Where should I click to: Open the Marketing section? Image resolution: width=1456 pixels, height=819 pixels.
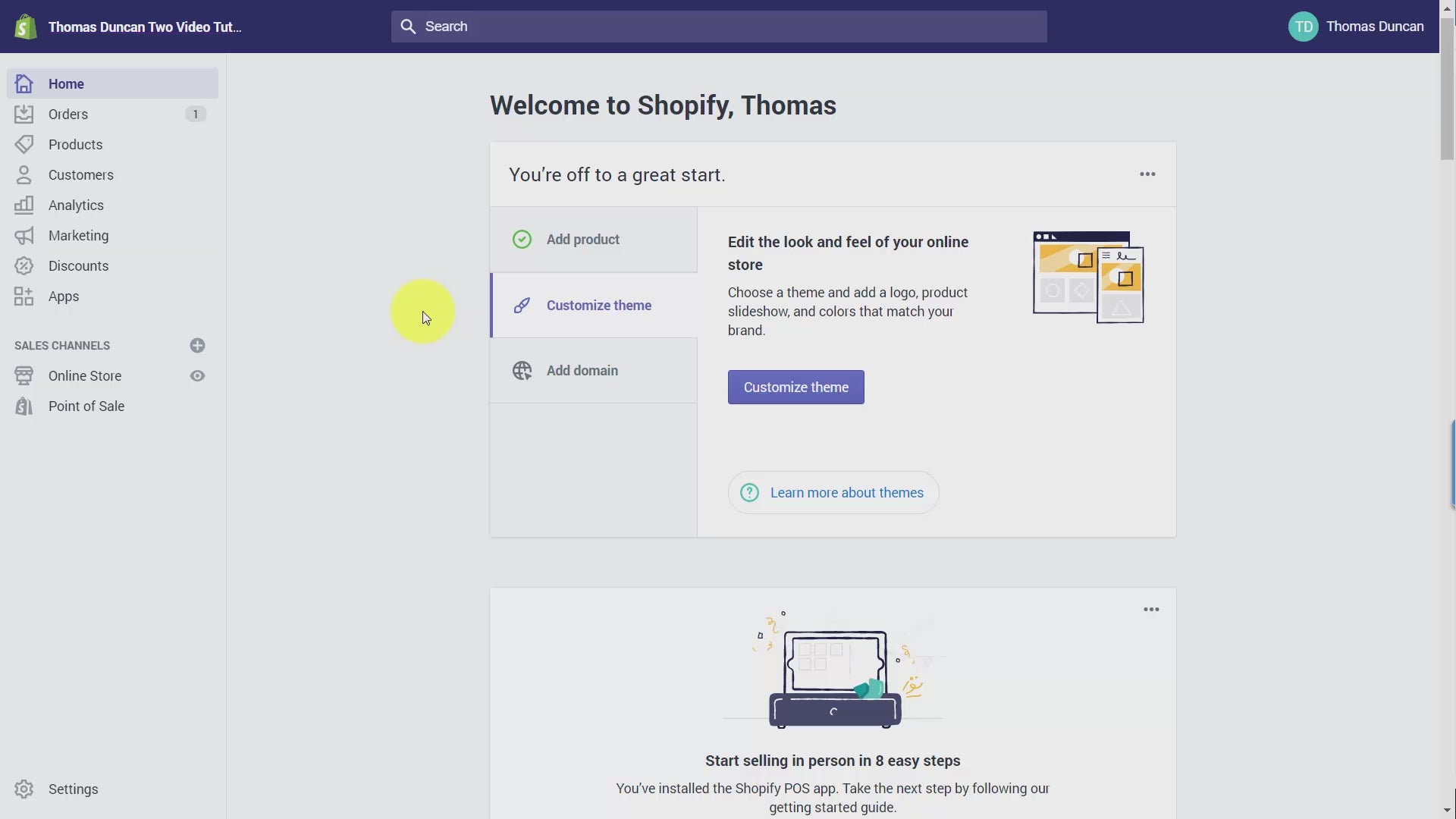112,236
